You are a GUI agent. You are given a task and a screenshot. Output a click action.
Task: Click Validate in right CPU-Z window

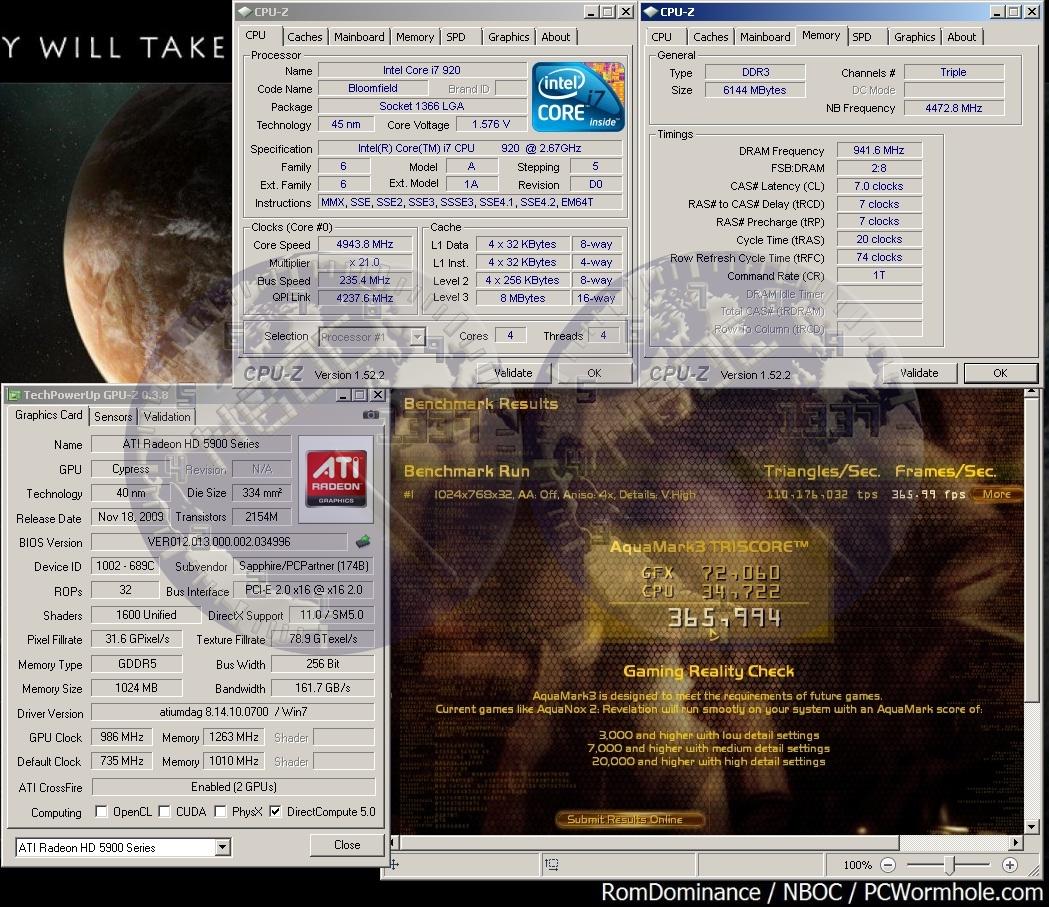(x=919, y=373)
